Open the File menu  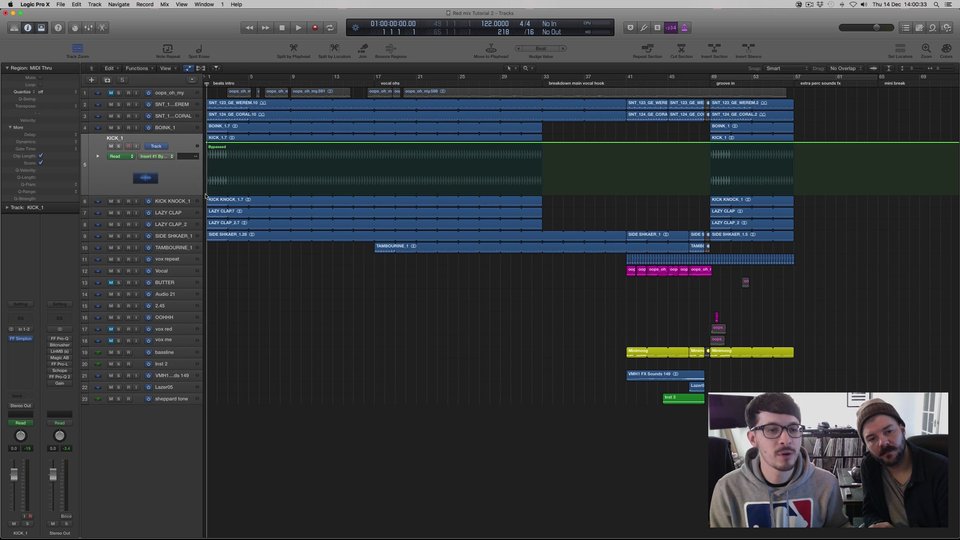click(x=61, y=4)
